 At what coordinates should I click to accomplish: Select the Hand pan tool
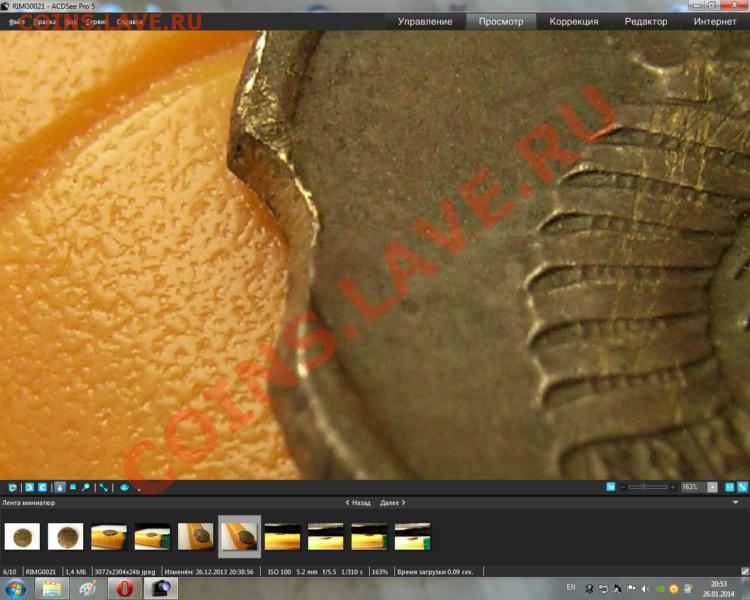pyautogui.click(x=59, y=487)
